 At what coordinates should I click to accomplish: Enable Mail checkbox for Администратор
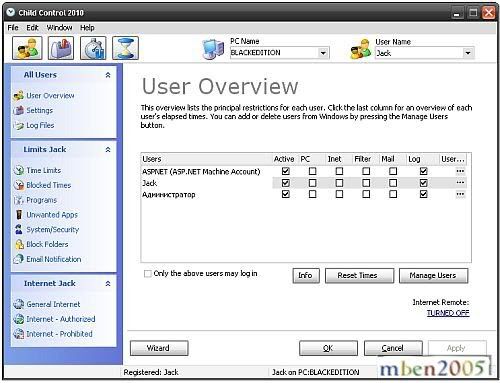(393, 194)
